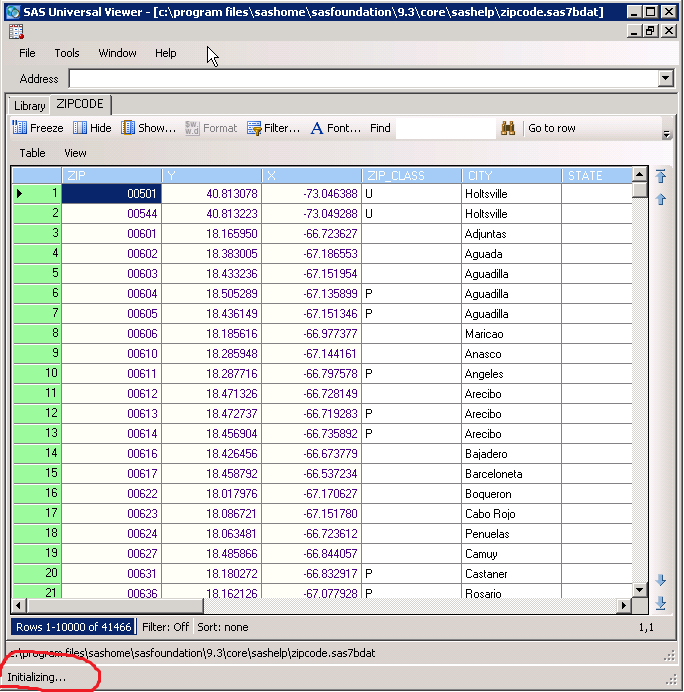Click ZIP_CLASS cell U in row 2
Viewport: 684px width, 692px height.
tap(412, 214)
